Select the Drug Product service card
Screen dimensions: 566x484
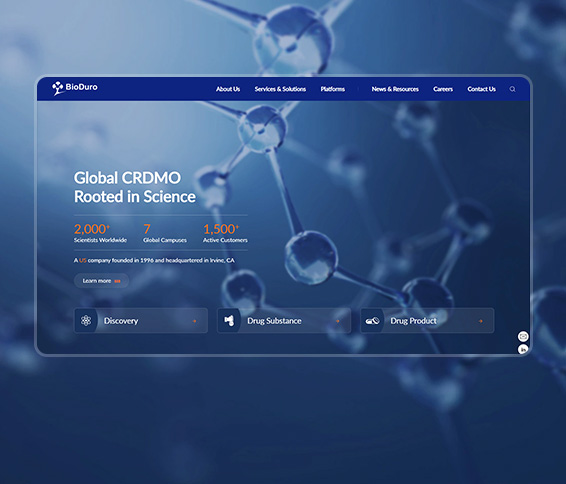(427, 321)
